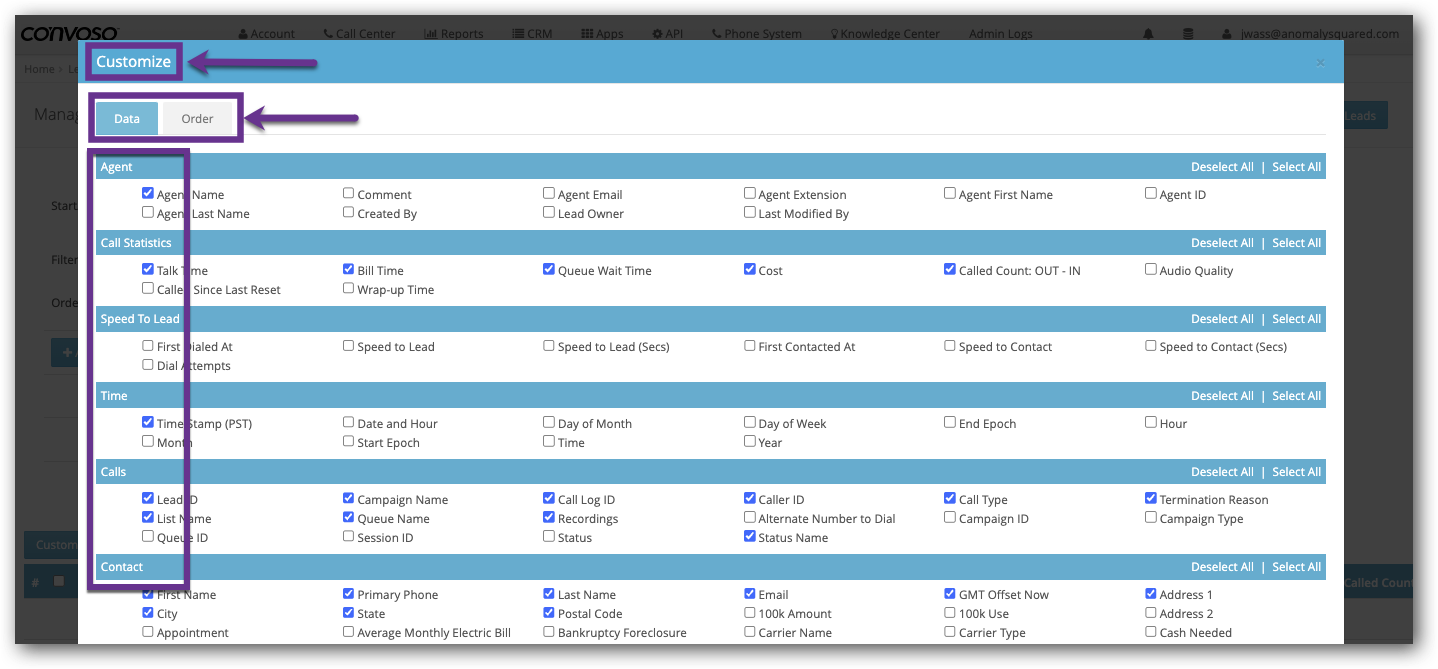Open the Convoso logo home link
The width and height of the screenshot is (1438, 669).
click(69, 33)
